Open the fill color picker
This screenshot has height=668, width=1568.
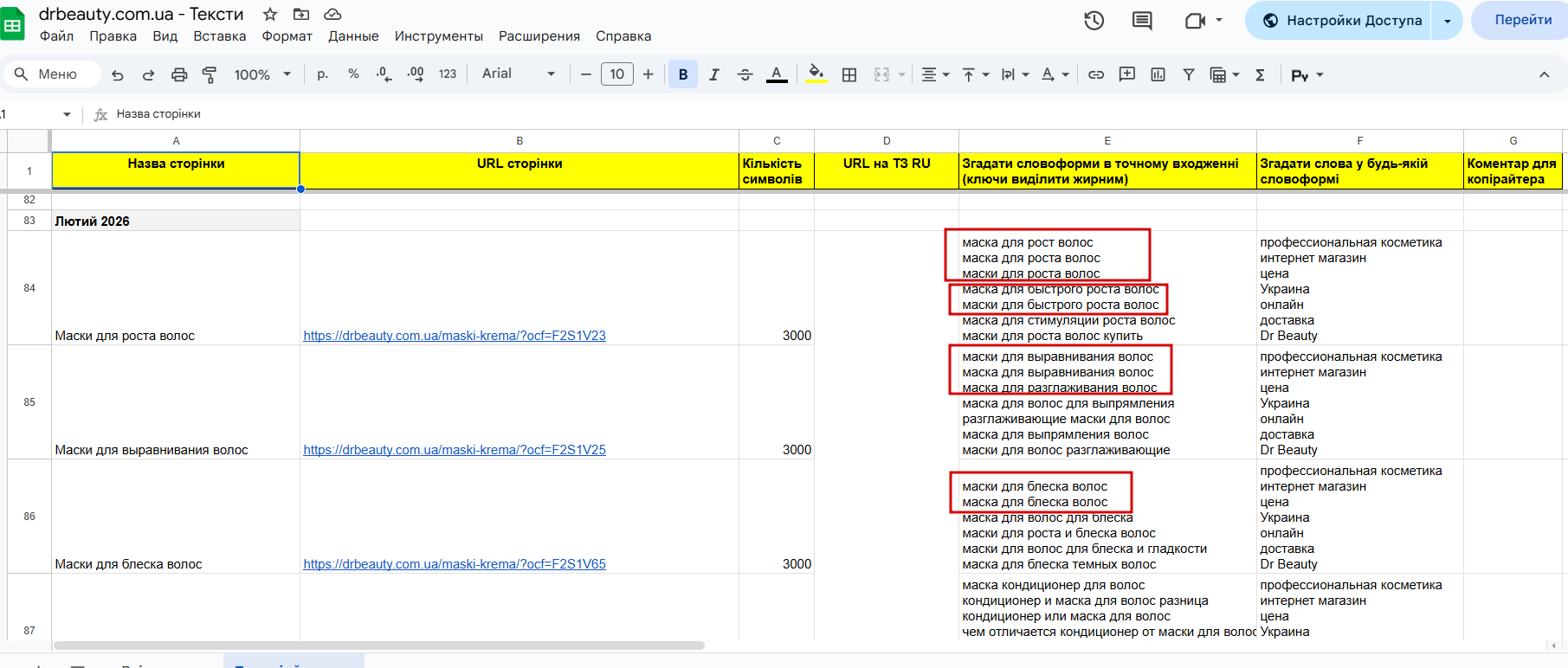point(816,75)
